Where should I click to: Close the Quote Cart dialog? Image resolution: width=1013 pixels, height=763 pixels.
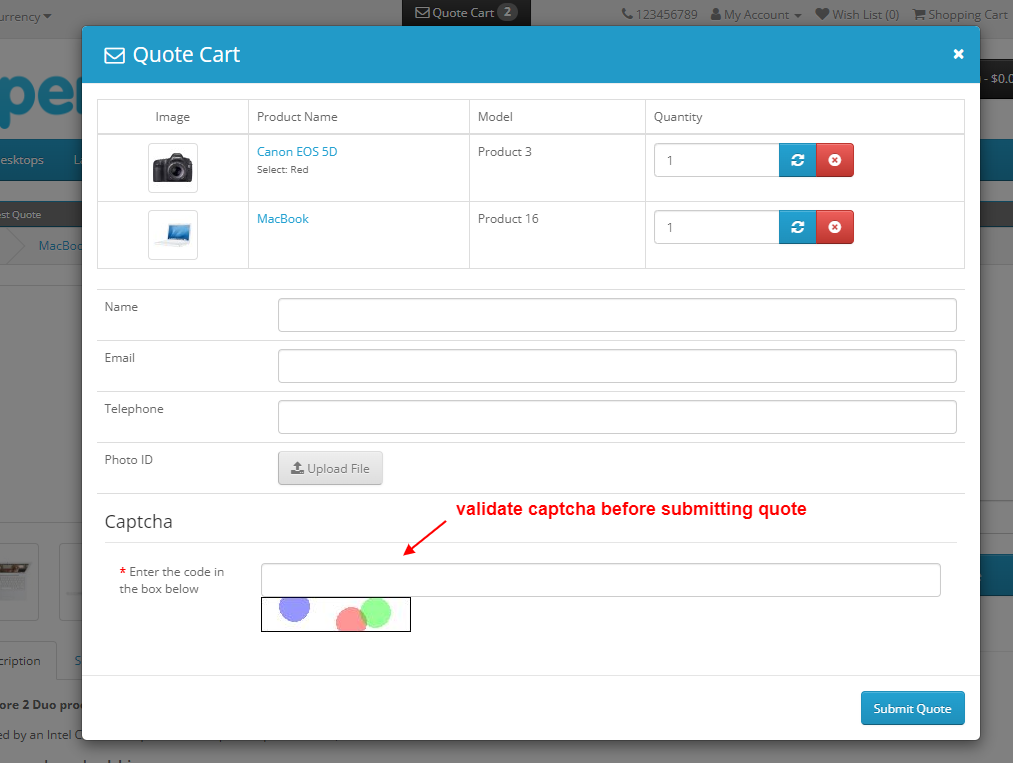point(958,54)
